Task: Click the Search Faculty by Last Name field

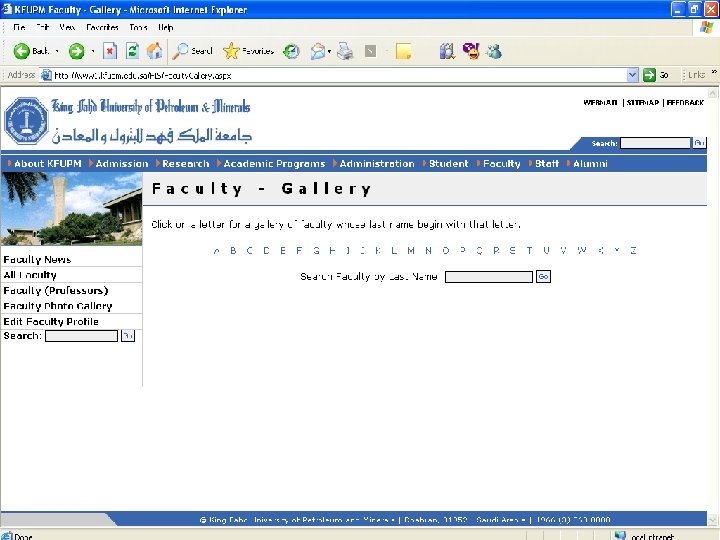Action: click(489, 277)
